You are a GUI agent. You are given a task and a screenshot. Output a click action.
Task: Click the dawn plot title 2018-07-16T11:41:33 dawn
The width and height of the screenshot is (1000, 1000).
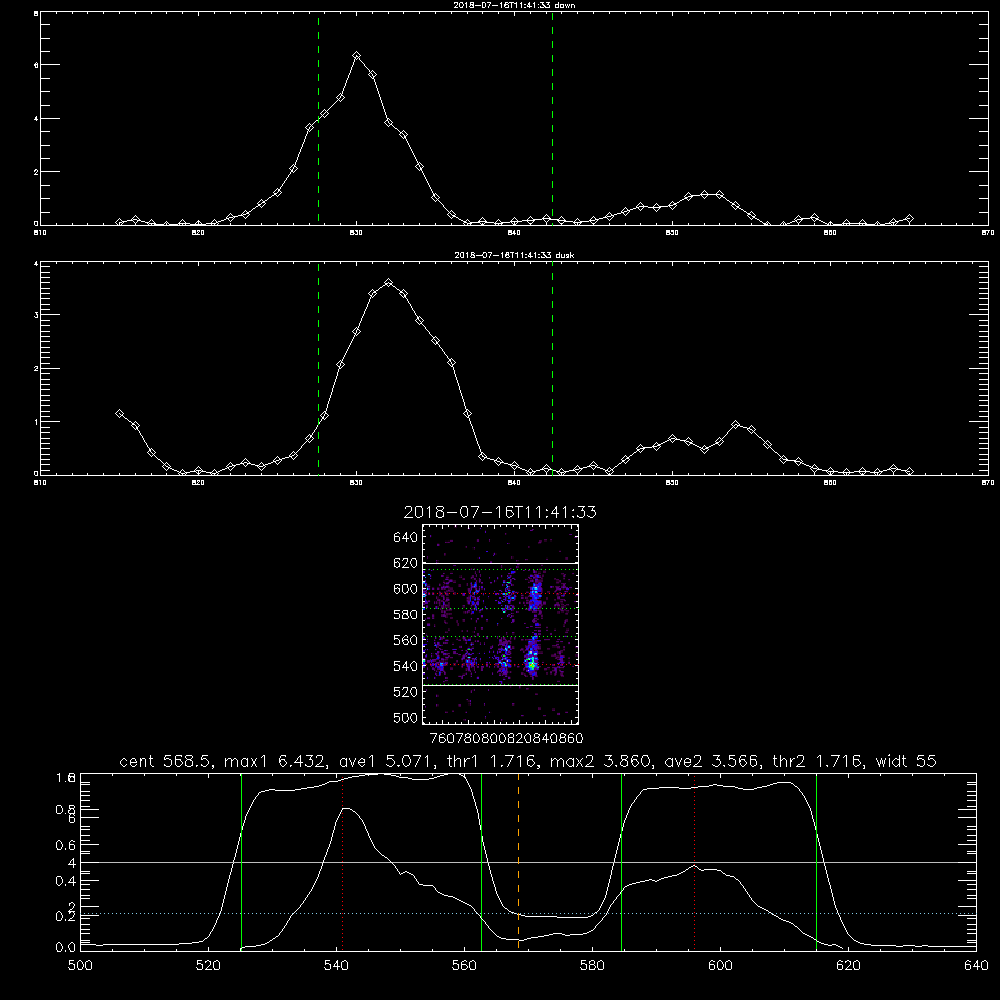514,5
